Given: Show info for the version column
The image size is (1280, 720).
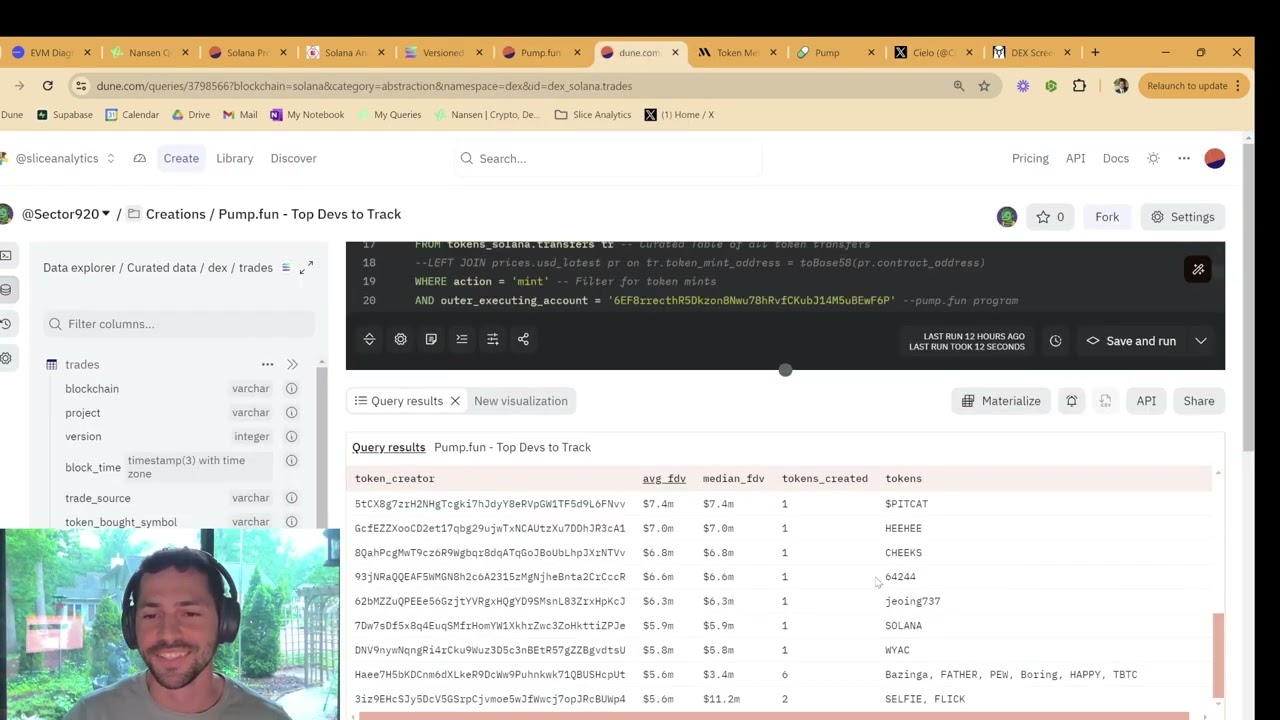Looking at the screenshot, I should [x=291, y=436].
